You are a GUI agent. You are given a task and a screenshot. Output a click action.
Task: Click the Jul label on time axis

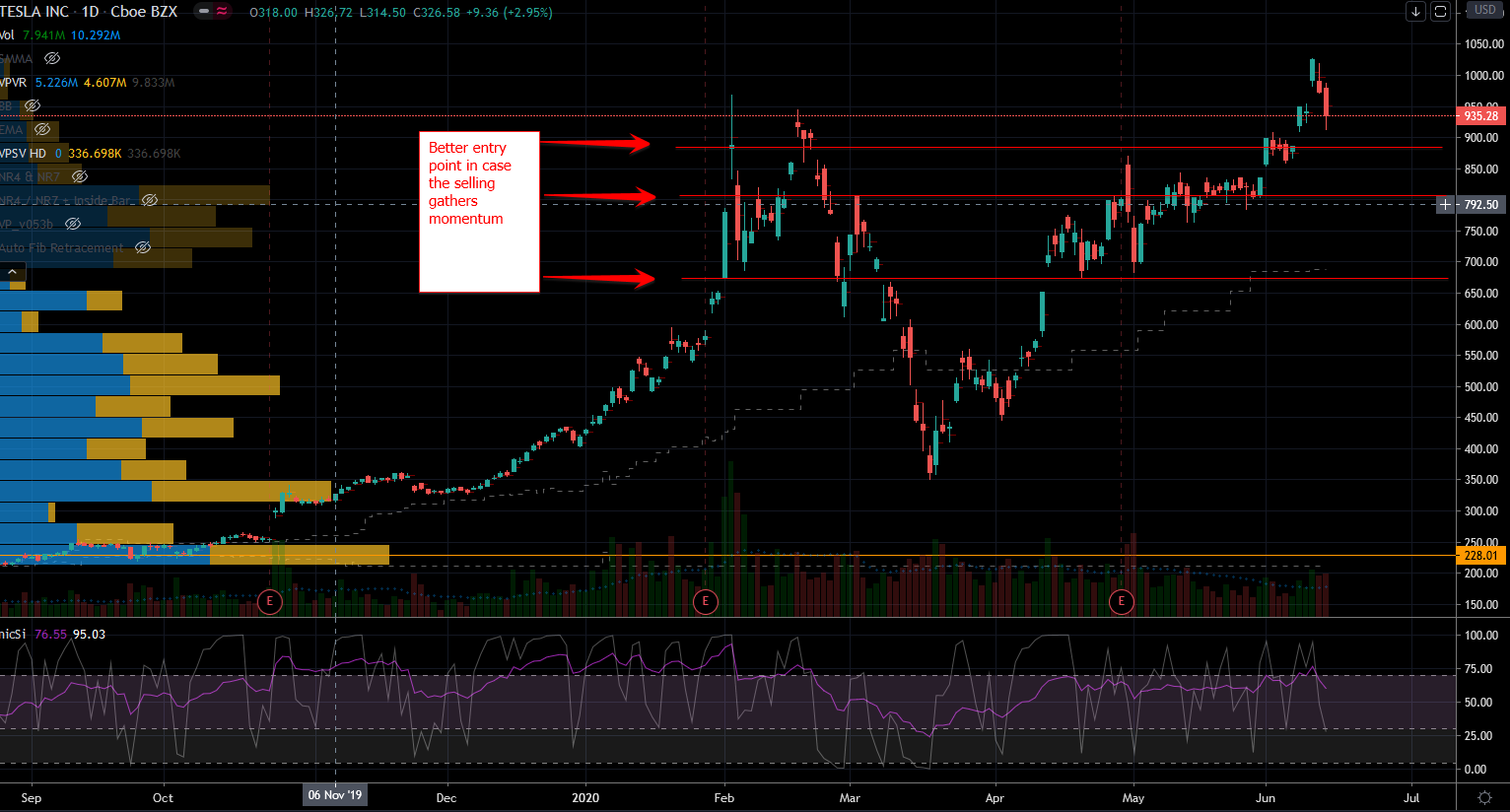tap(1411, 798)
